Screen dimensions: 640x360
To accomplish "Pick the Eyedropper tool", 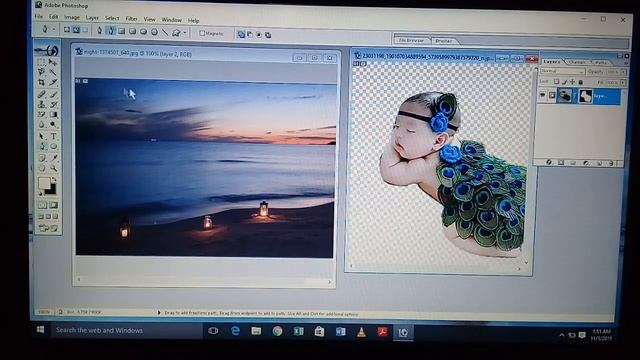I will tap(53, 158).
